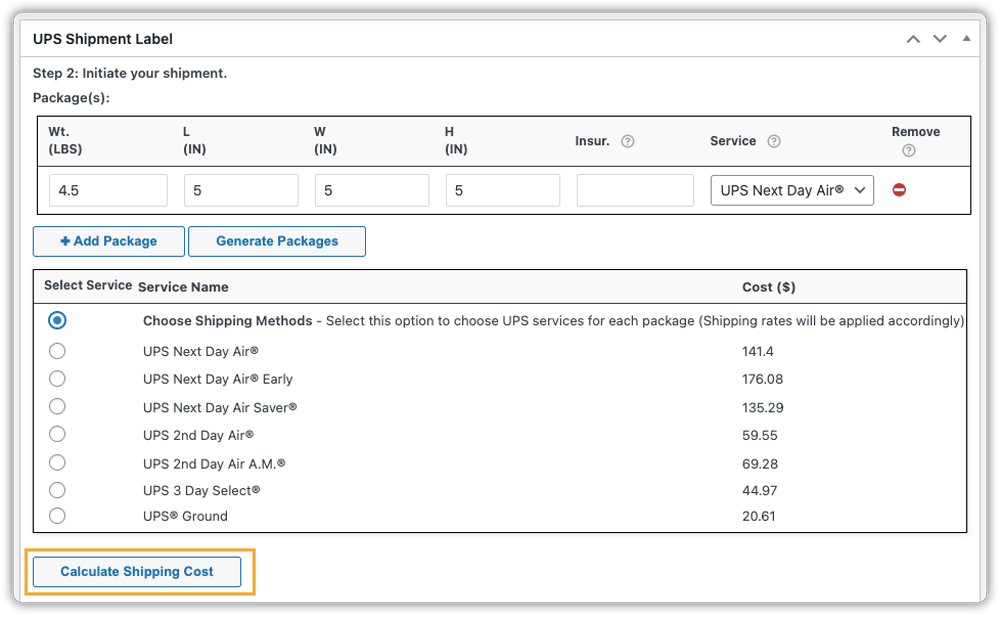This screenshot has width=1000, height=619.
Task: Select the UPS 2nd Day Air® radio button
Action: (57, 435)
